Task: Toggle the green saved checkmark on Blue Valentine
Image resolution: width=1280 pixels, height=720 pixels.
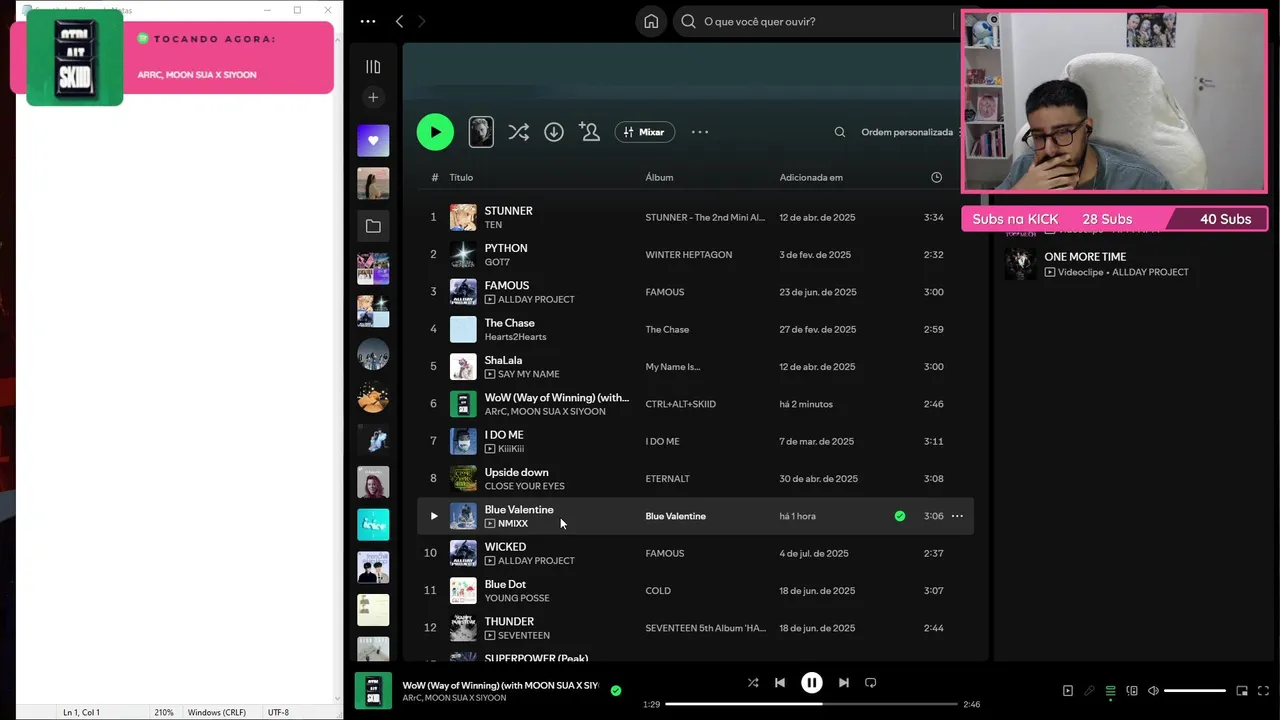Action: coord(900,516)
